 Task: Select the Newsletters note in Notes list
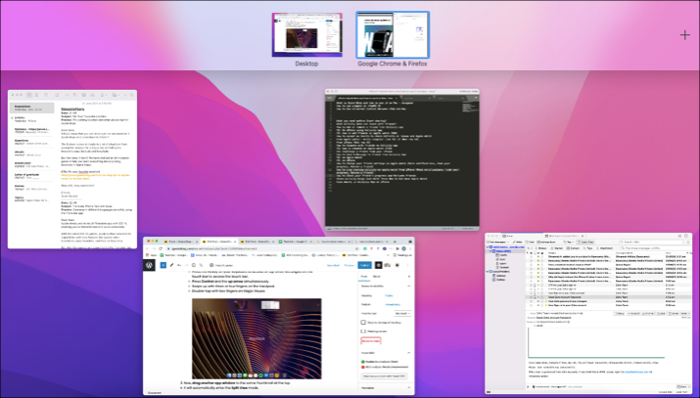coord(32,108)
